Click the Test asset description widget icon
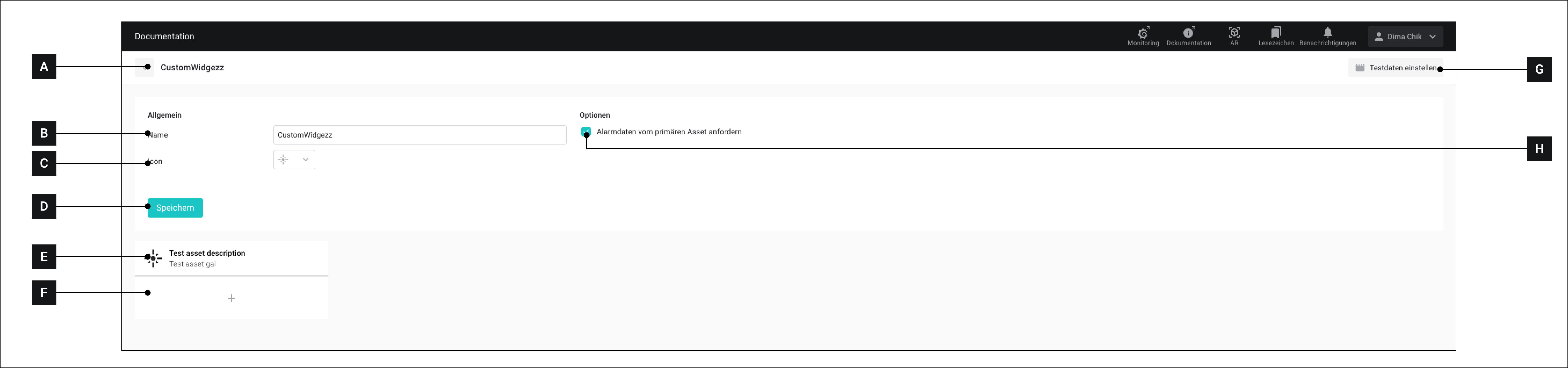The height and width of the screenshot is (368, 1568). tap(153, 258)
